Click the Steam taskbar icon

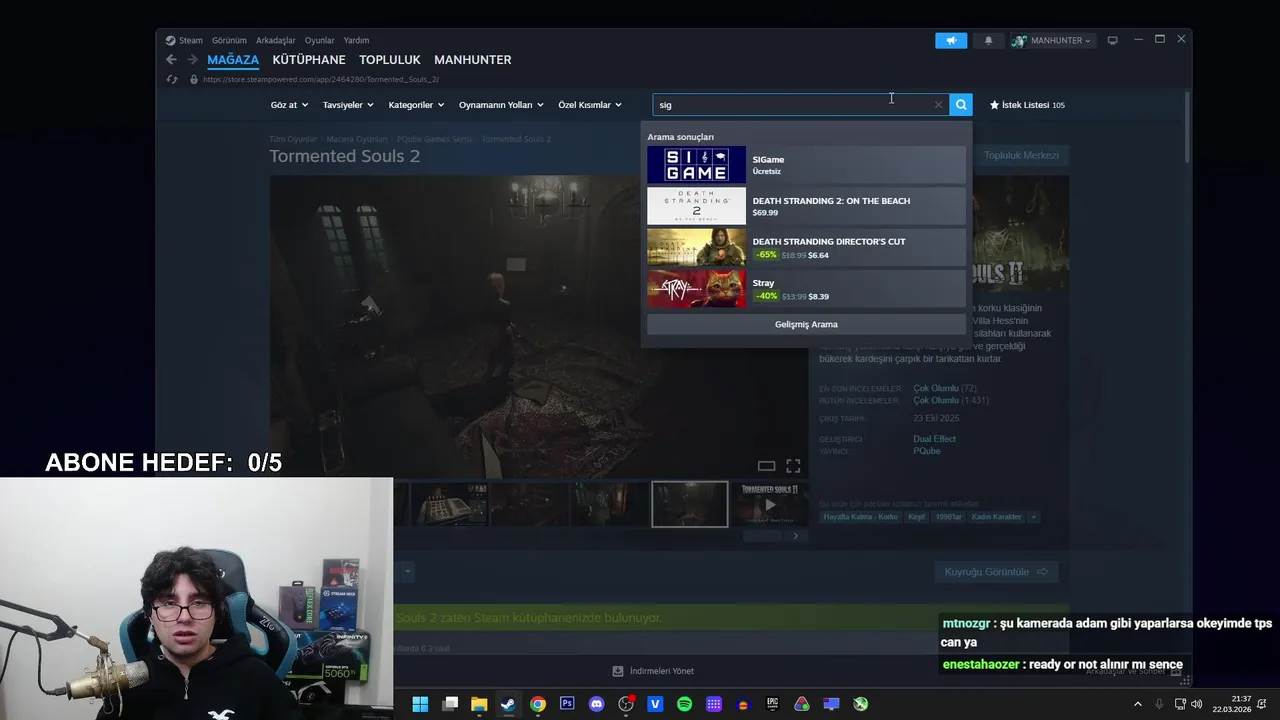pos(508,704)
